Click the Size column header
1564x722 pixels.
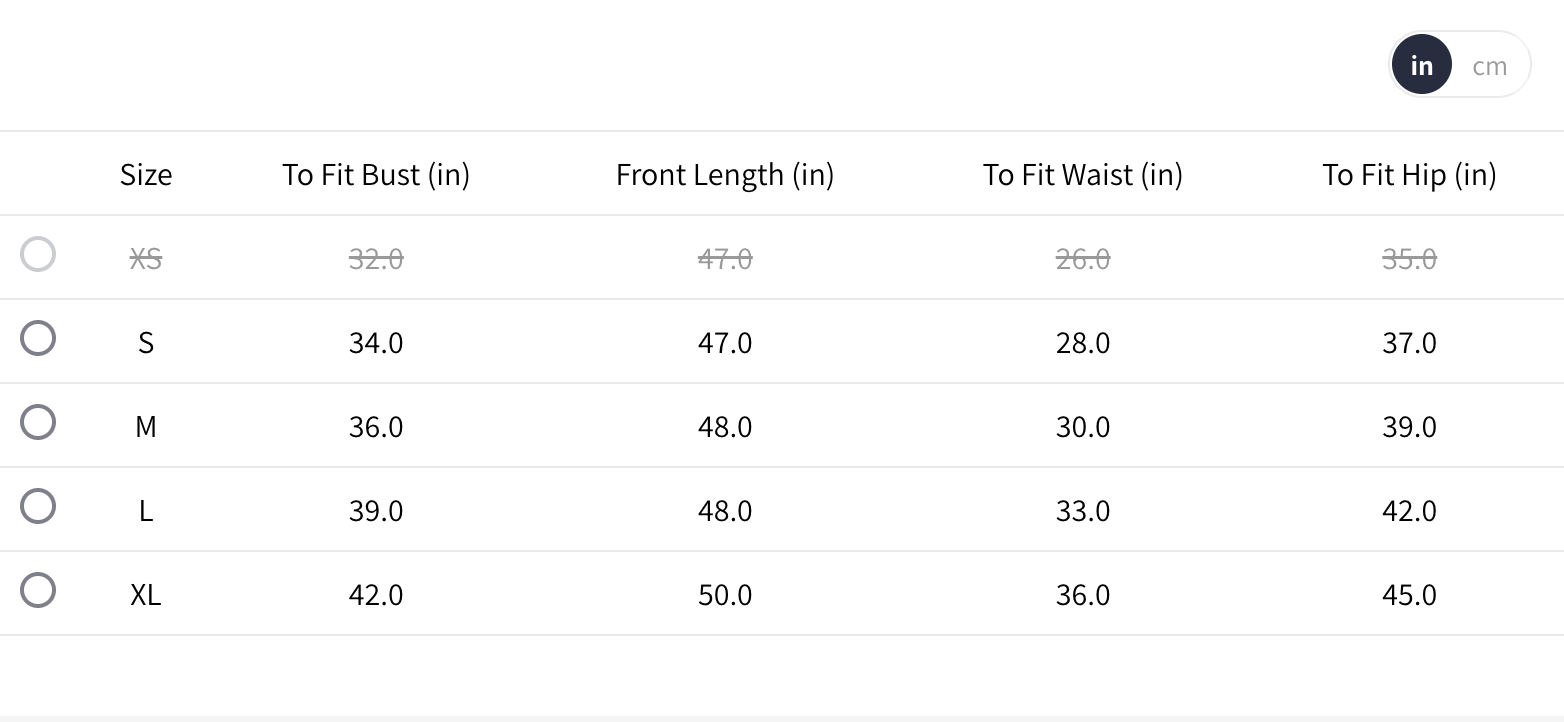[146, 175]
